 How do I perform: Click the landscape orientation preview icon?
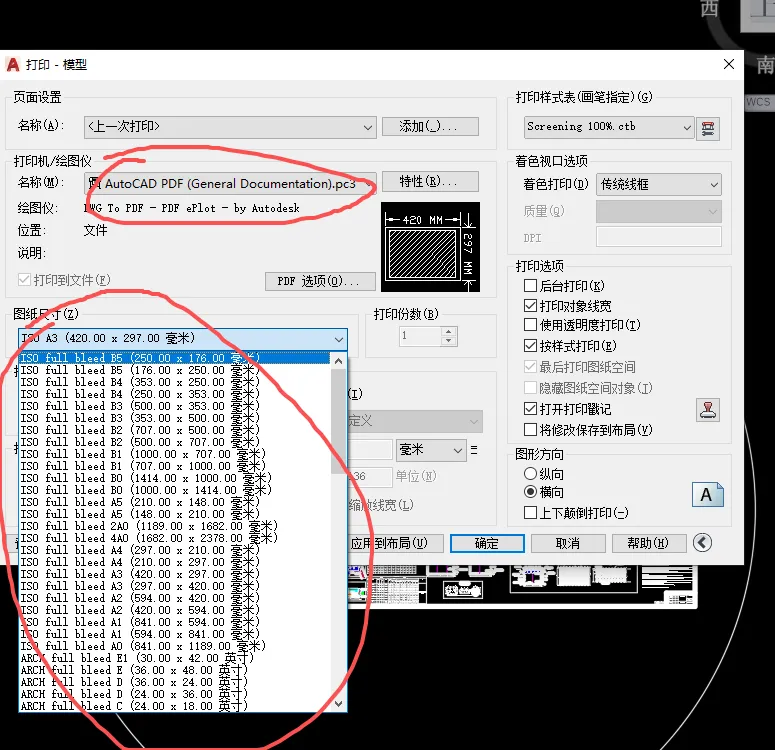click(708, 494)
